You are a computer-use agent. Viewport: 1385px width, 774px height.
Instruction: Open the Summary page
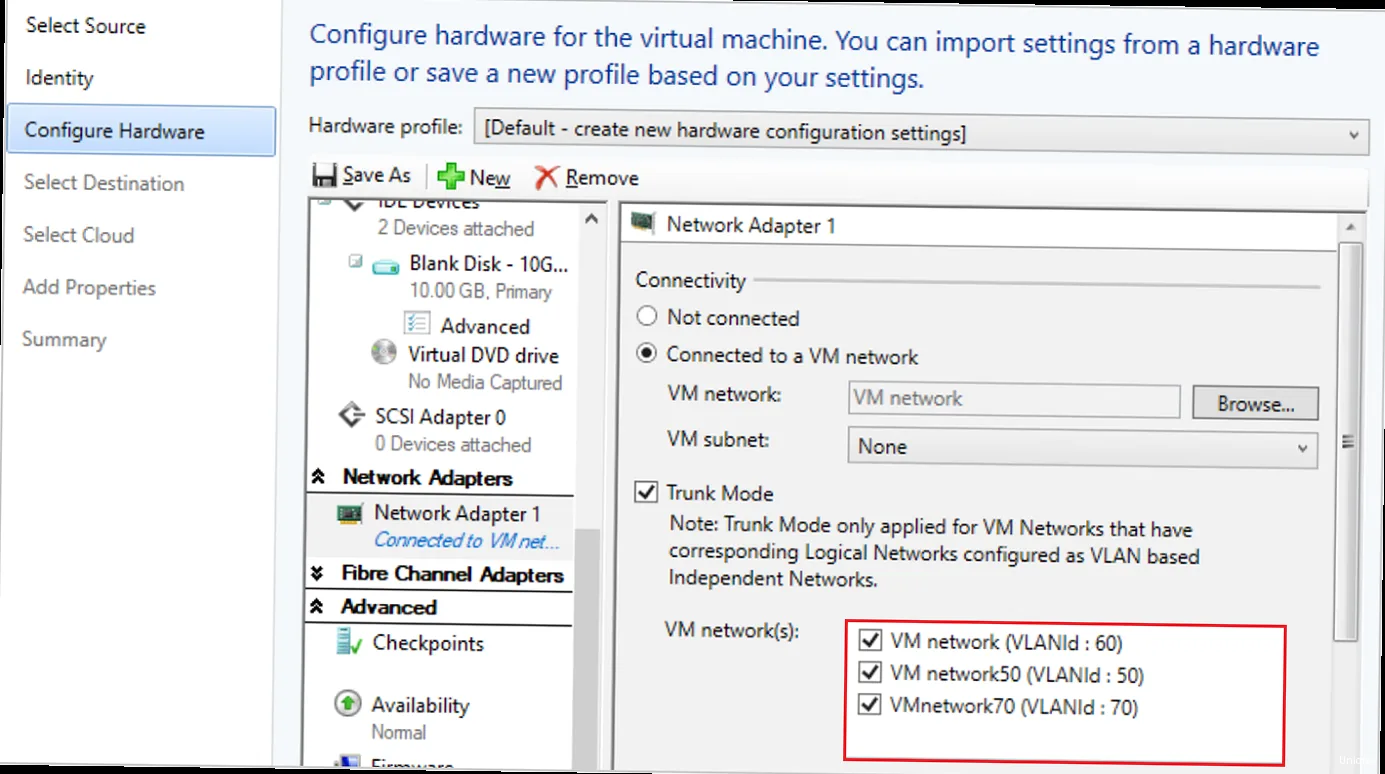pyautogui.click(x=63, y=339)
